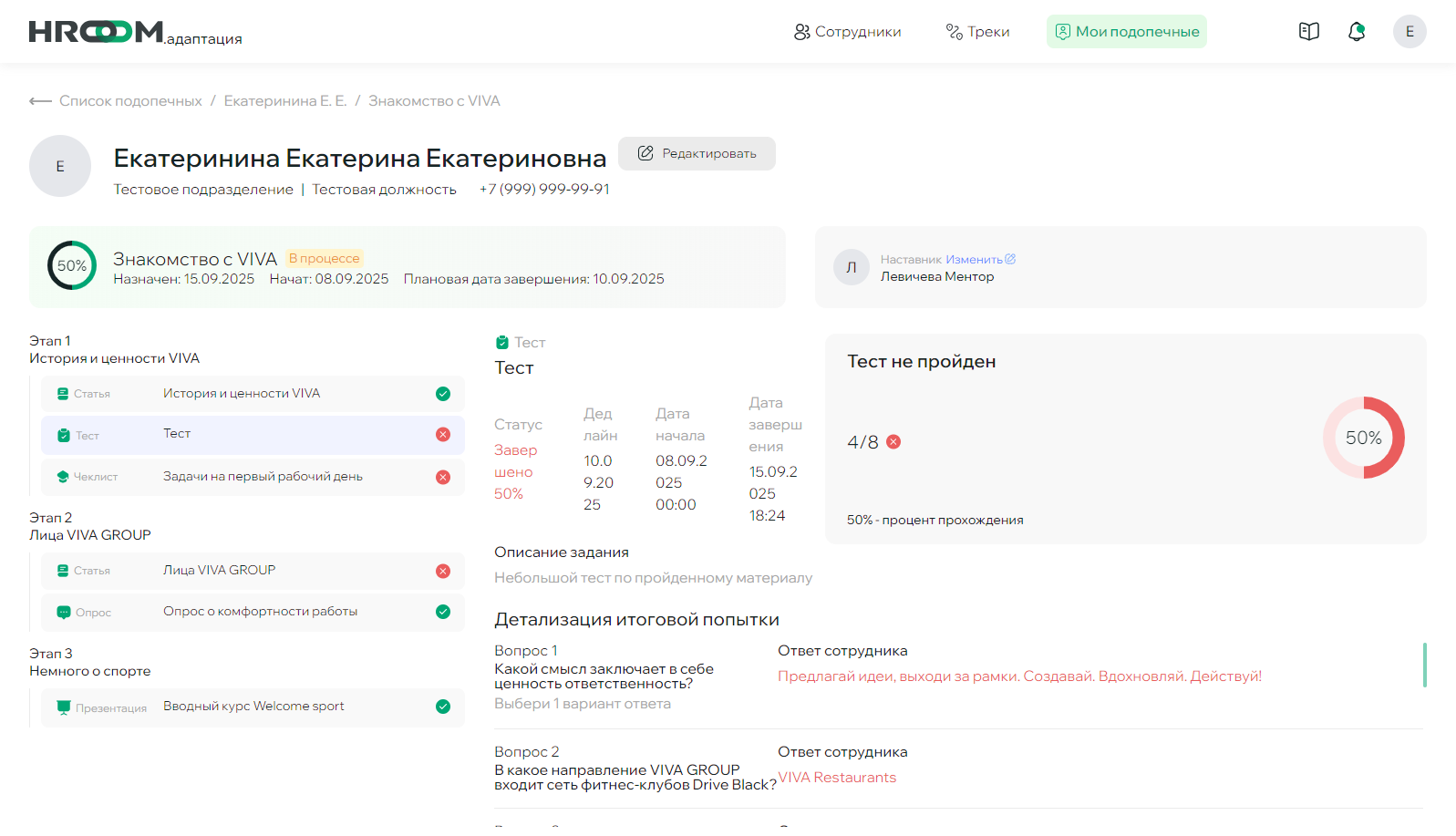Click green check on Вводный курс Welcome sport
The width and height of the screenshot is (1456, 836).
[443, 707]
